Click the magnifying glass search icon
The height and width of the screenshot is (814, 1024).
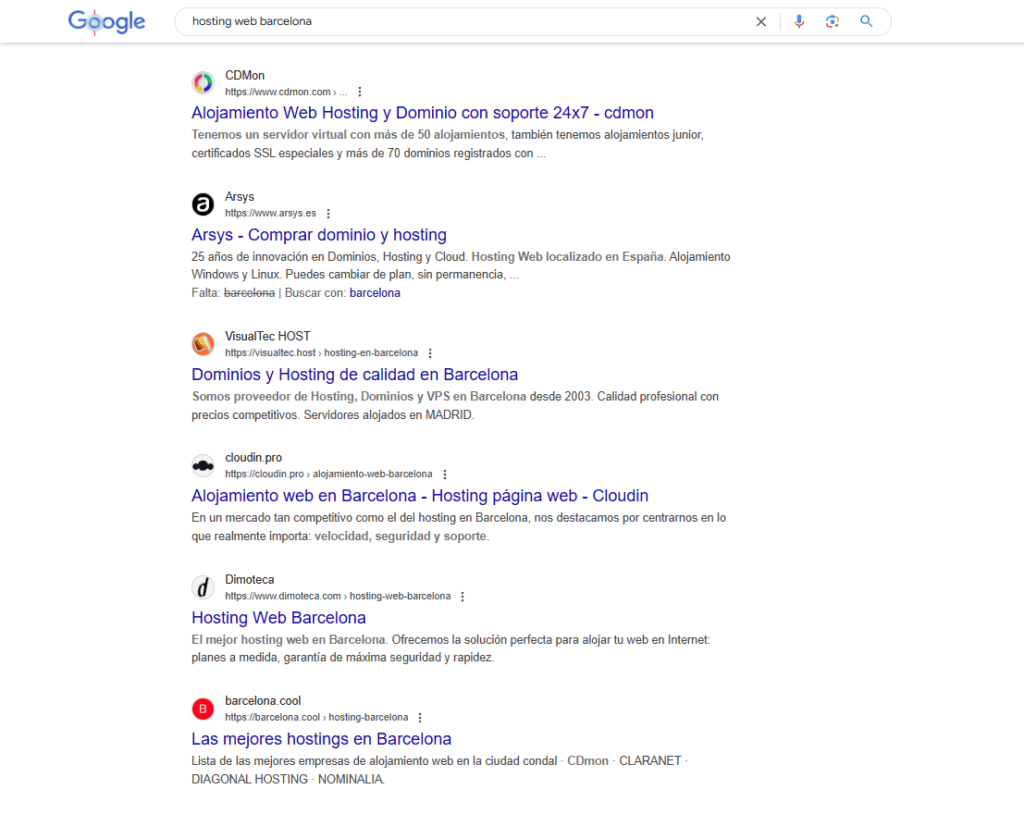pos(866,22)
